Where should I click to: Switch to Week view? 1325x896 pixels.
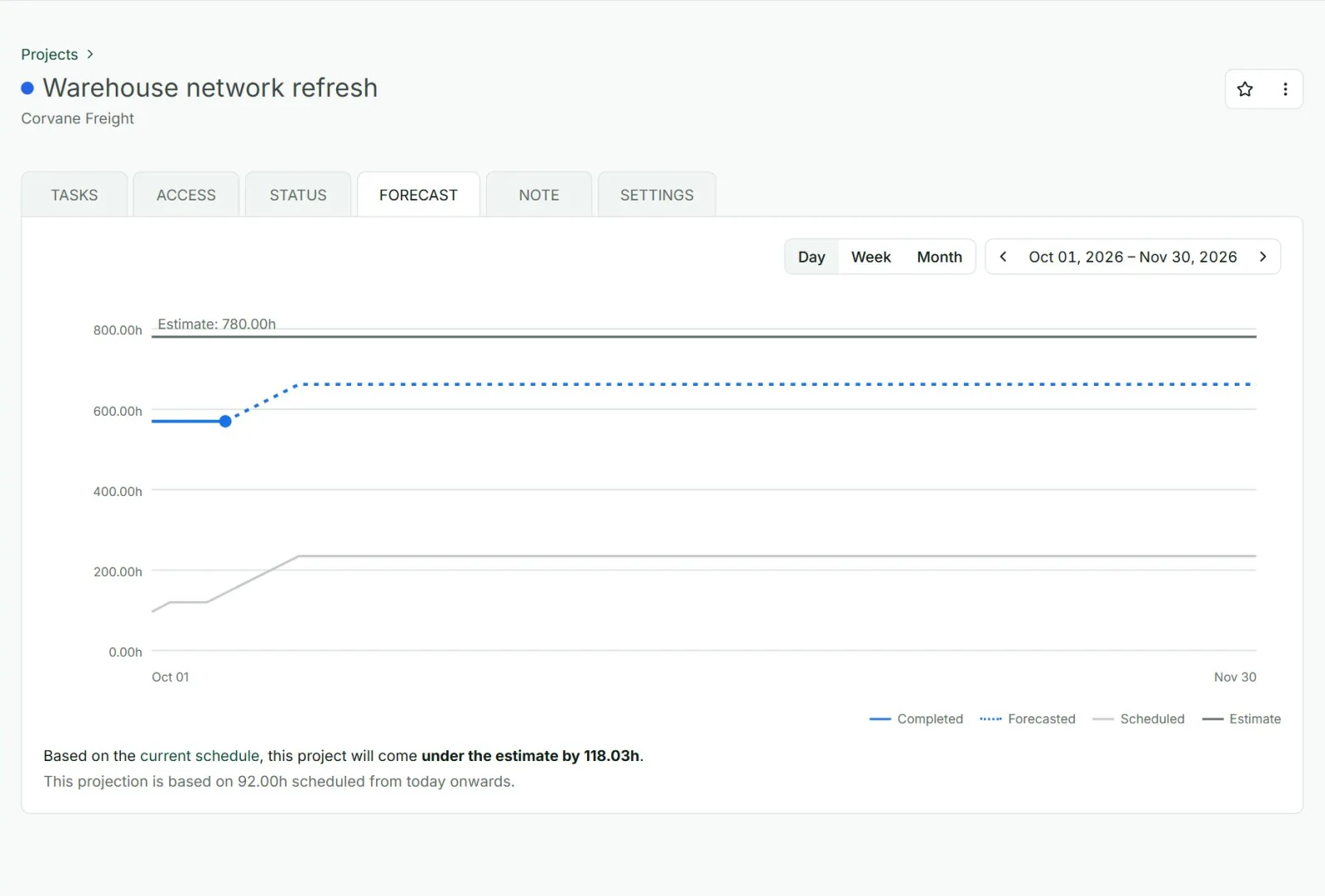pyautogui.click(x=871, y=257)
